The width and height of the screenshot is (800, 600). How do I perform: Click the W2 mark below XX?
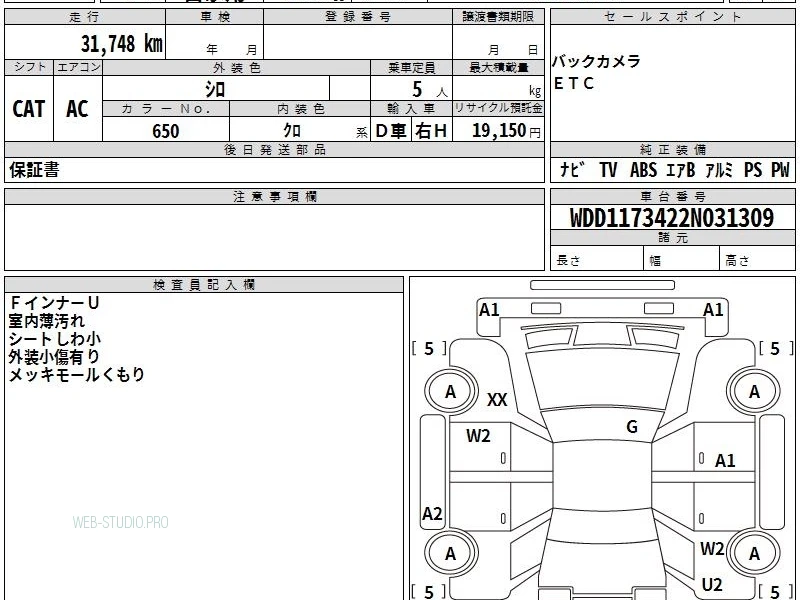click(x=478, y=436)
